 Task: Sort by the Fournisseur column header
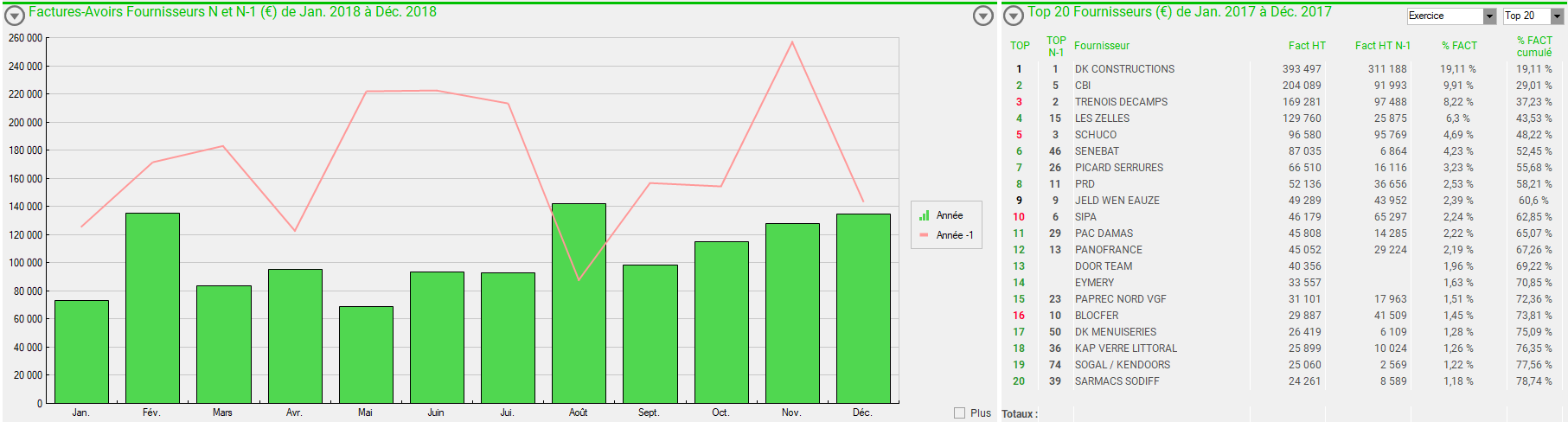(x=1102, y=46)
